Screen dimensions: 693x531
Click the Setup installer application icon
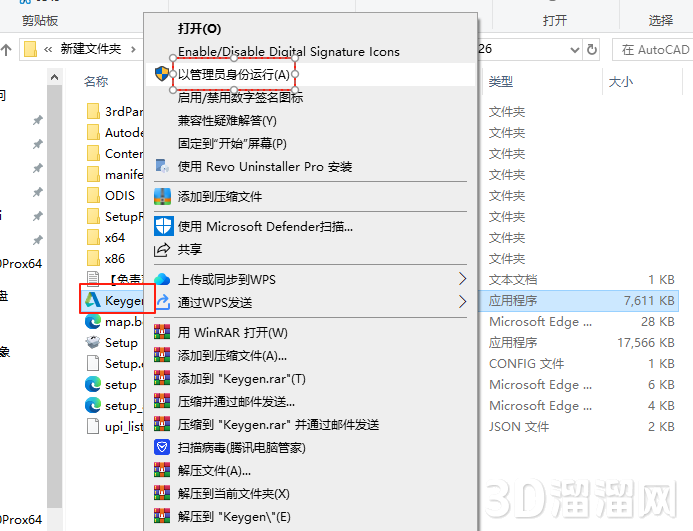tap(93, 342)
